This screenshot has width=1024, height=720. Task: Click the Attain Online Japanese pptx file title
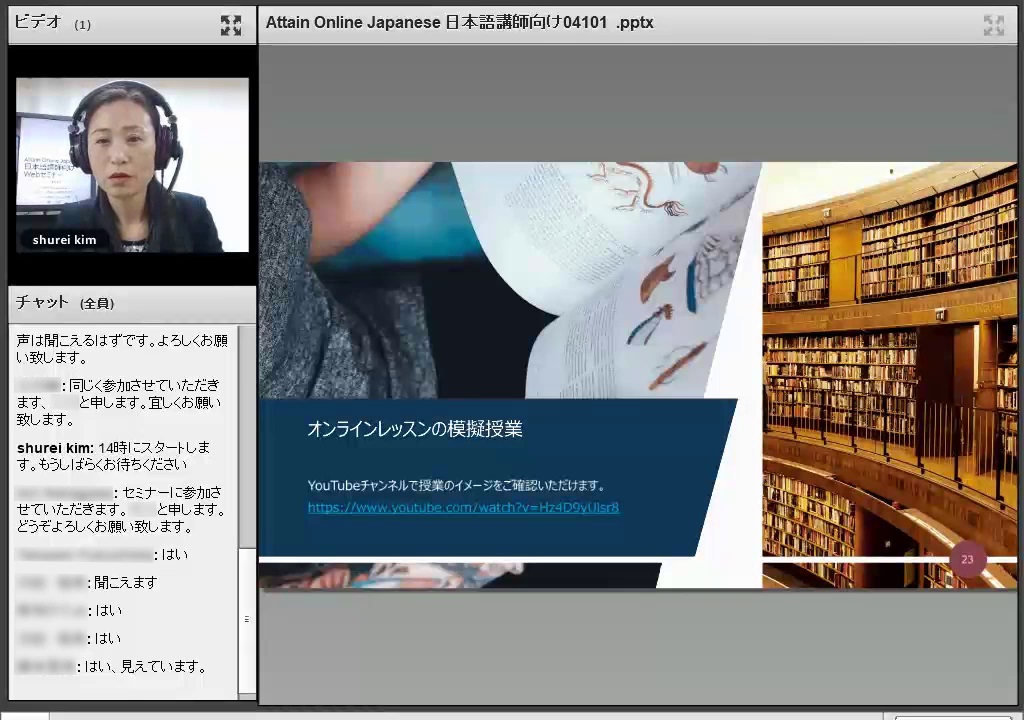459,22
